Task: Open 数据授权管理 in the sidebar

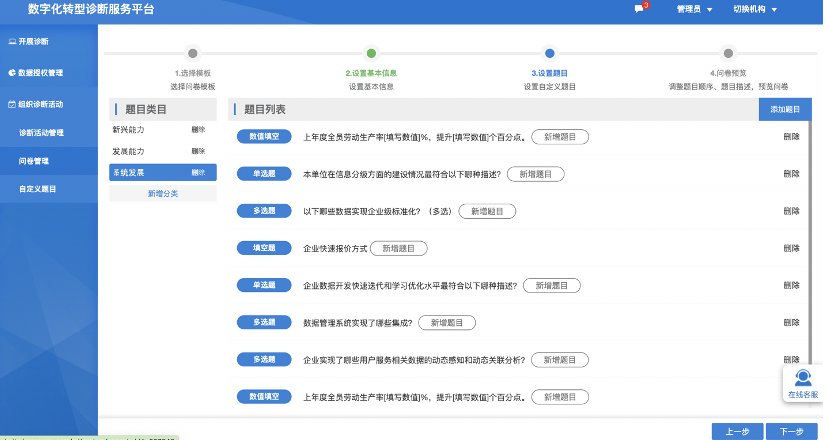Action: tap(36, 73)
